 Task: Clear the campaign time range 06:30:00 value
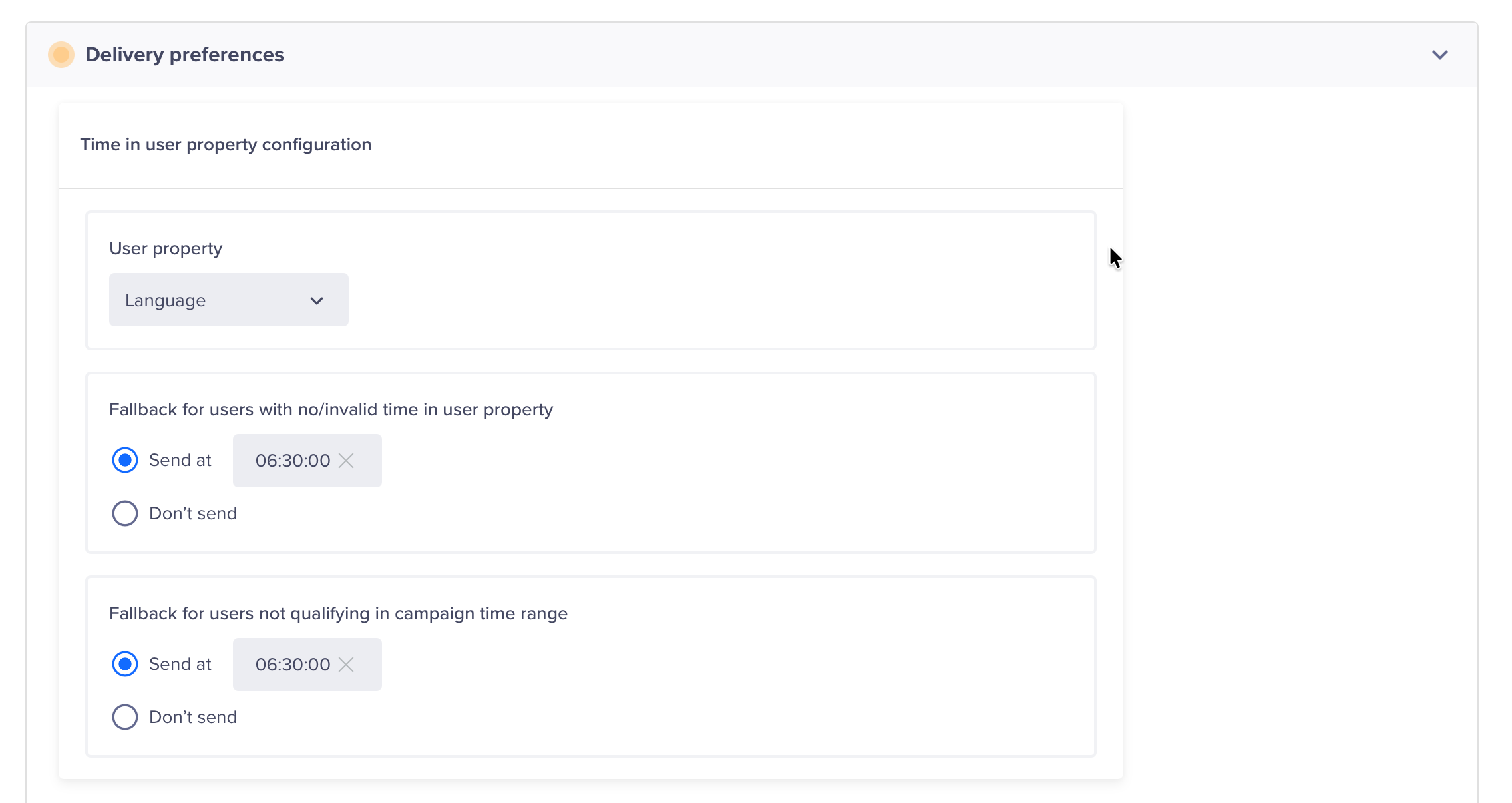coord(346,665)
